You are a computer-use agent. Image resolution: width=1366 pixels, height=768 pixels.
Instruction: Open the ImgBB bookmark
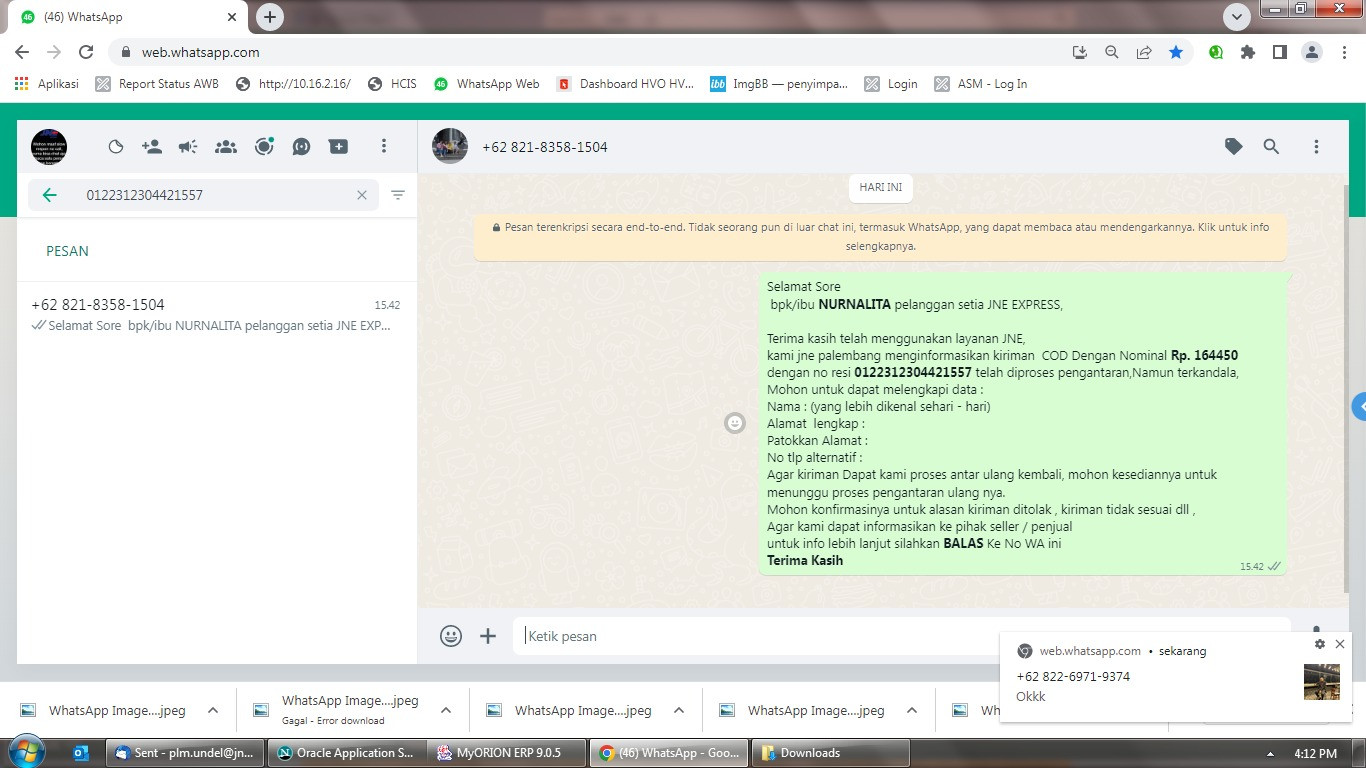tap(778, 84)
